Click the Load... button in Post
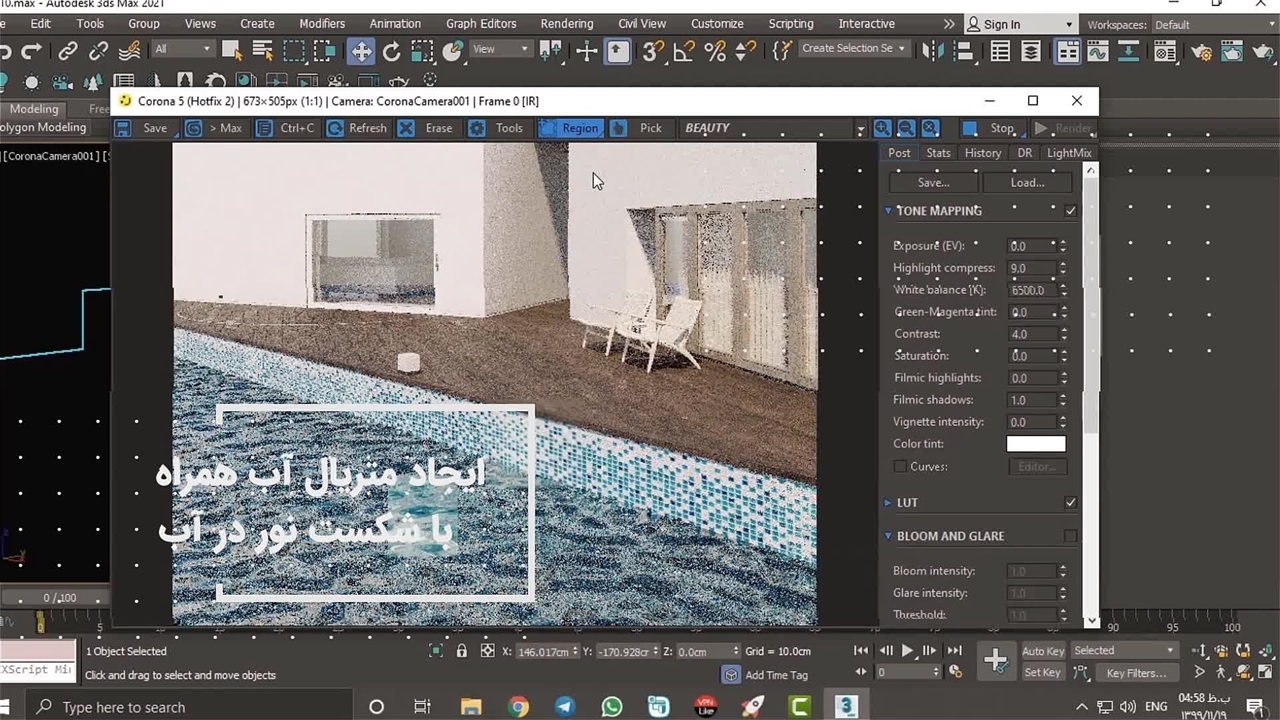The width and height of the screenshot is (1280, 720). coord(1027,183)
